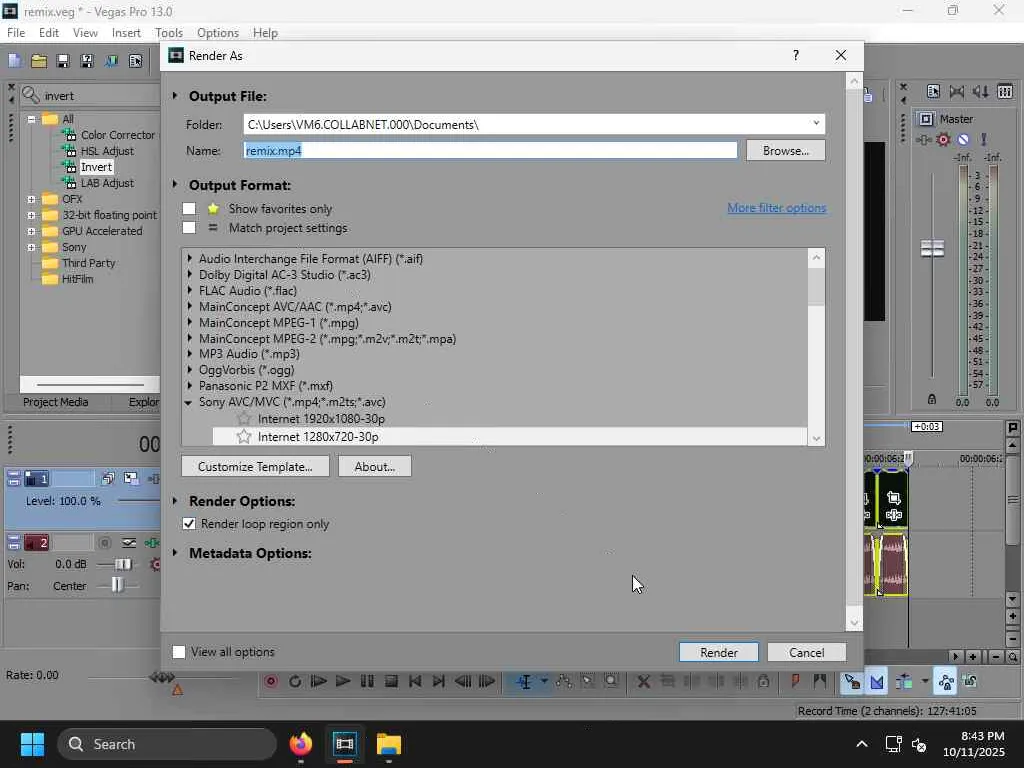Toggle Auto Ripple icon in edit toolbar
Image resolution: width=1024 pixels, height=768 pixels.
904,682
